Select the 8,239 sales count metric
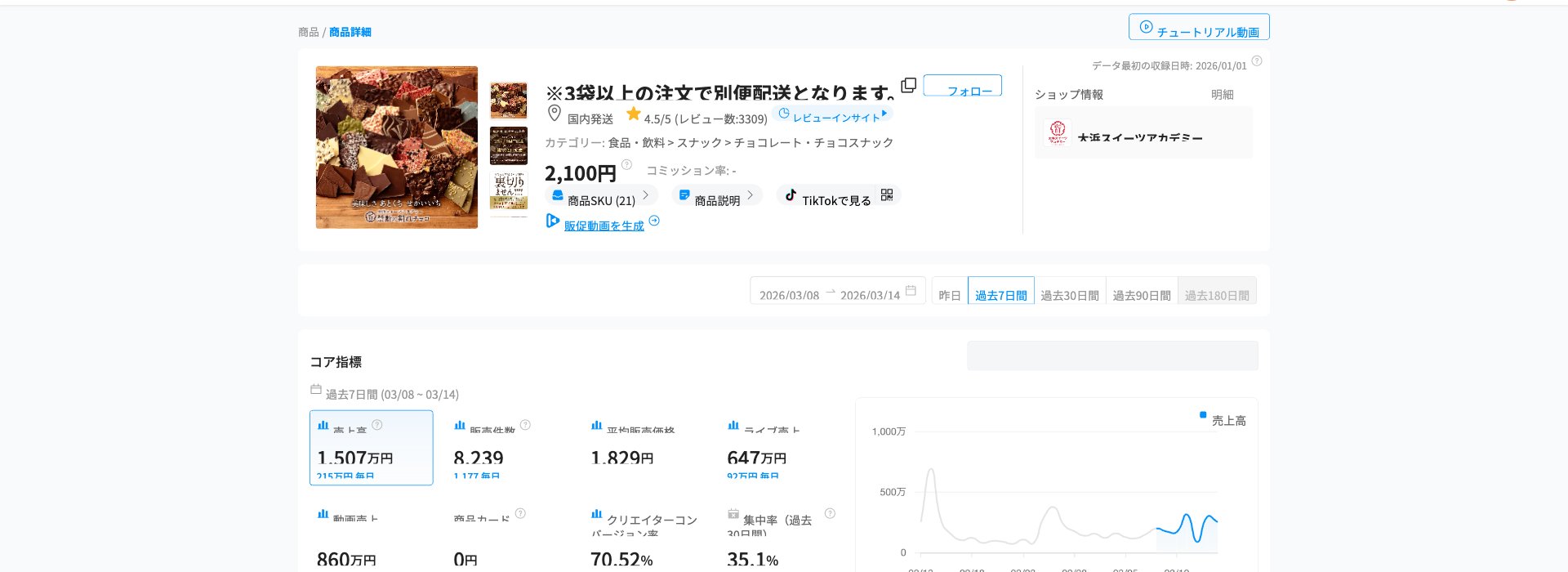 pos(479,458)
